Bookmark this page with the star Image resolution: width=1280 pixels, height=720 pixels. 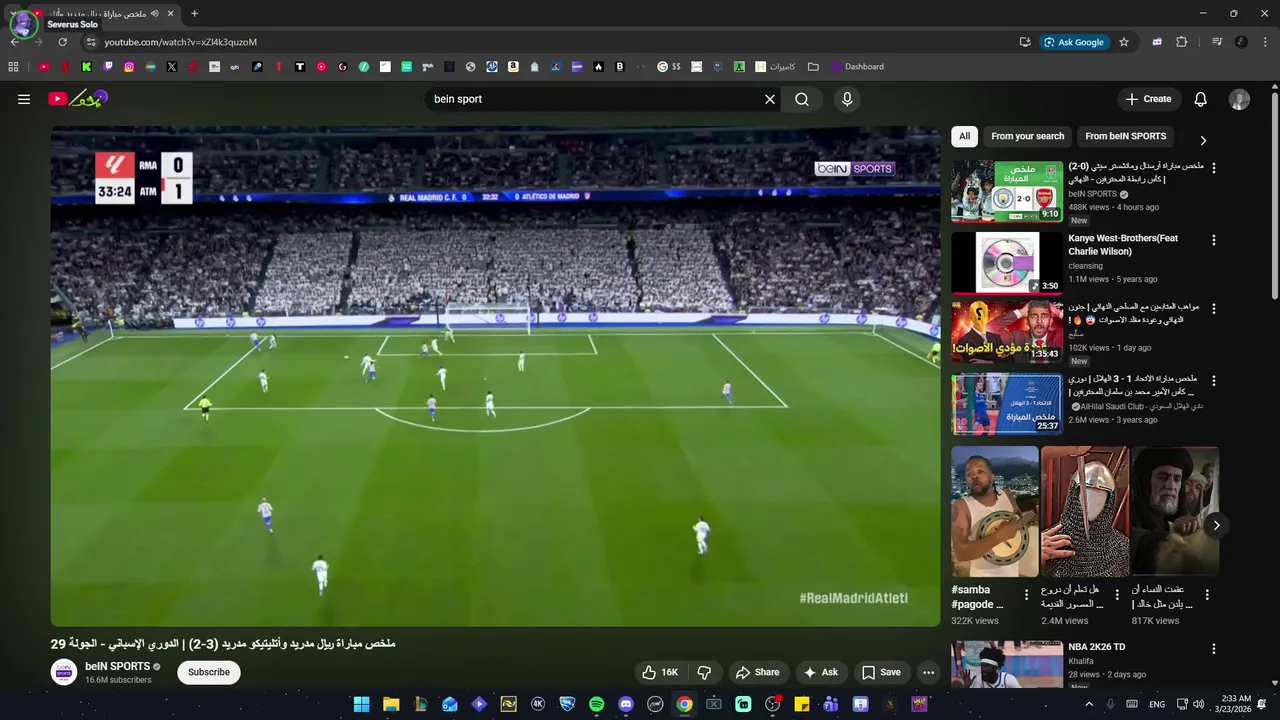pos(1124,42)
